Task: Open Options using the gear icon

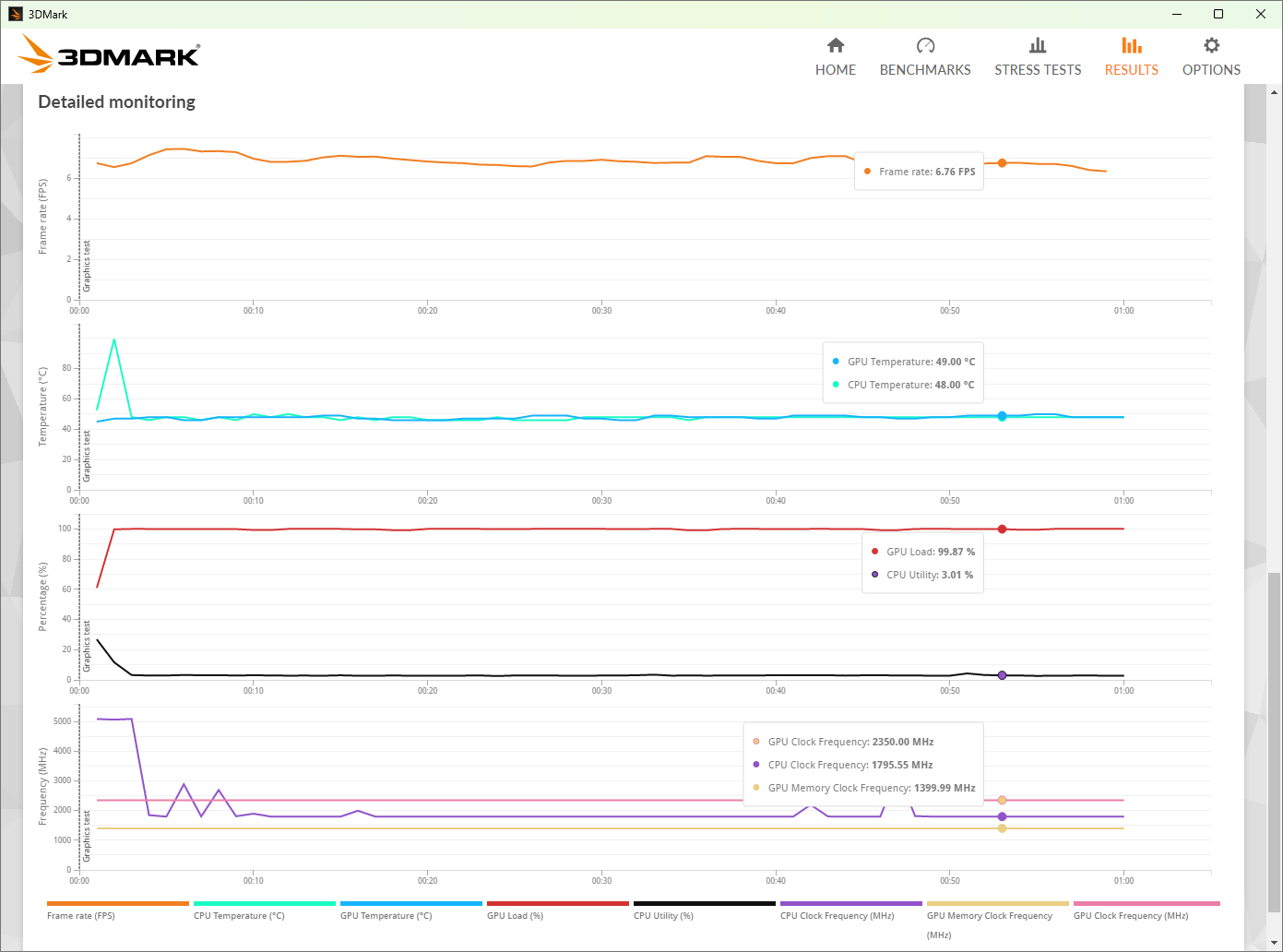Action: coord(1211,45)
